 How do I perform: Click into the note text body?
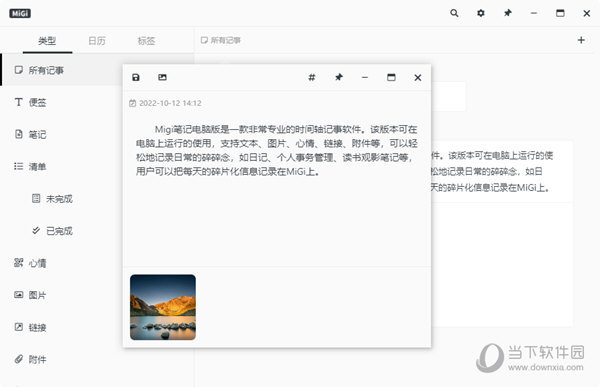[277, 150]
